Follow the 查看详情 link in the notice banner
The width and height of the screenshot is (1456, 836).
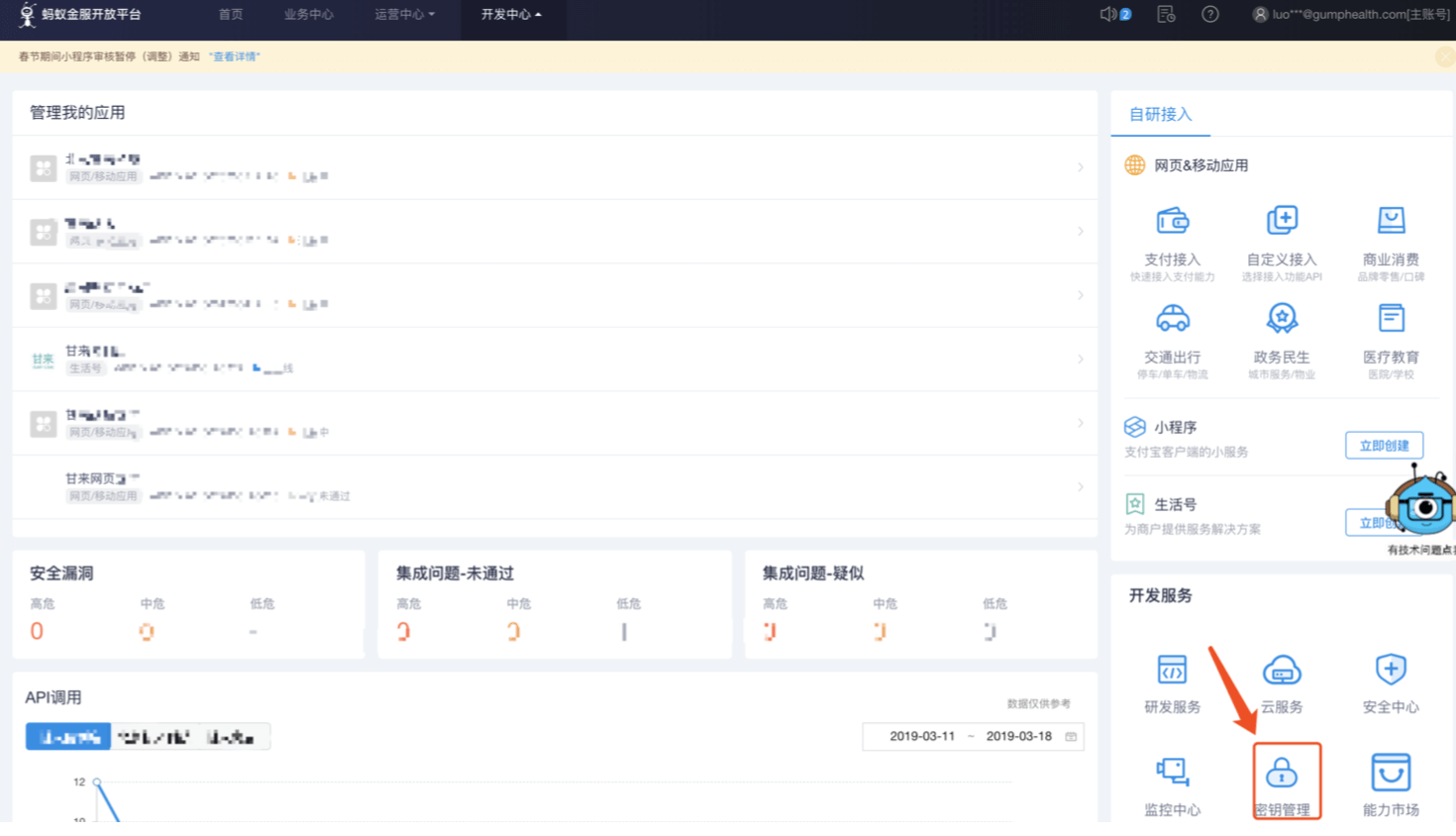(x=235, y=56)
